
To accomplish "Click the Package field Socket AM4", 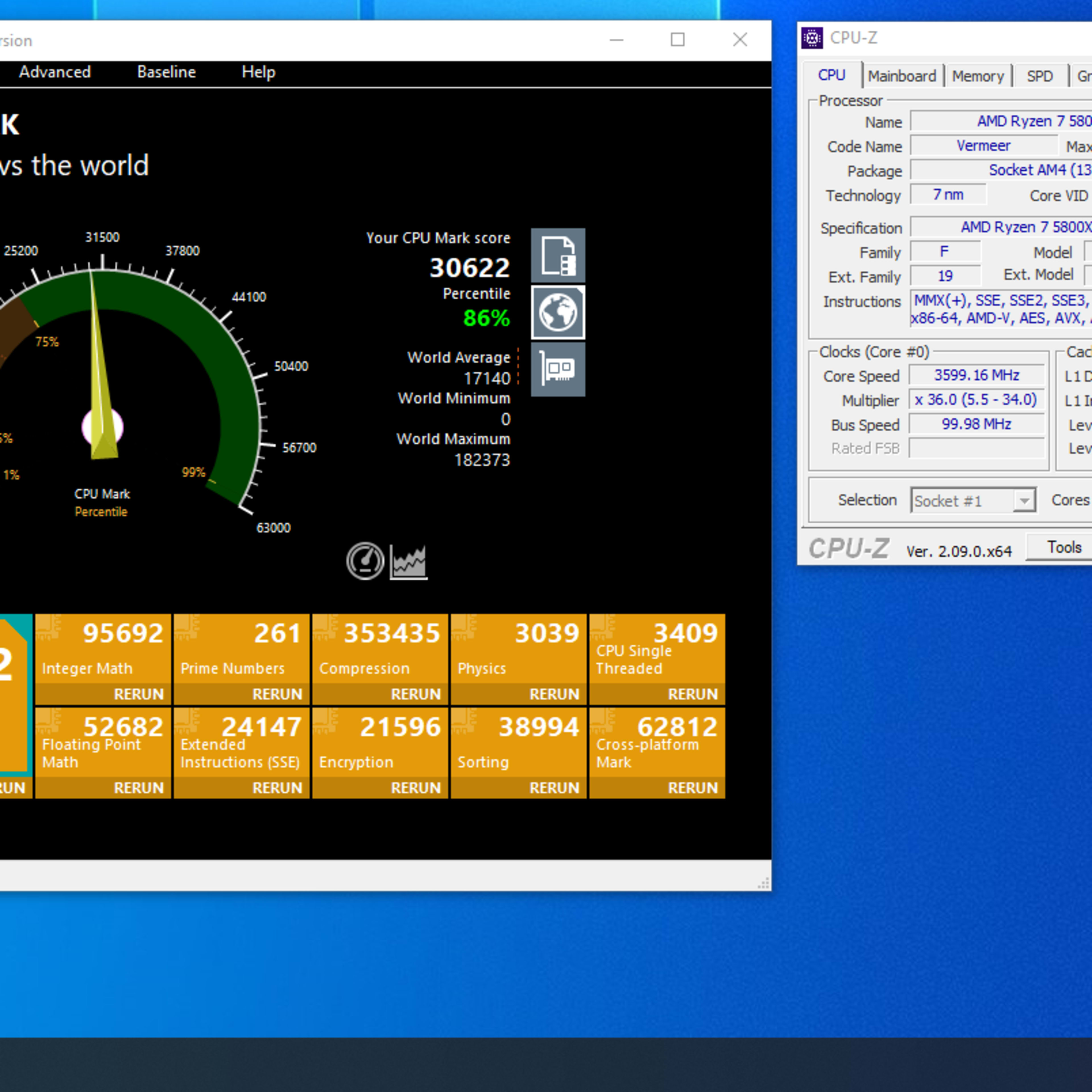I will point(1001,169).
